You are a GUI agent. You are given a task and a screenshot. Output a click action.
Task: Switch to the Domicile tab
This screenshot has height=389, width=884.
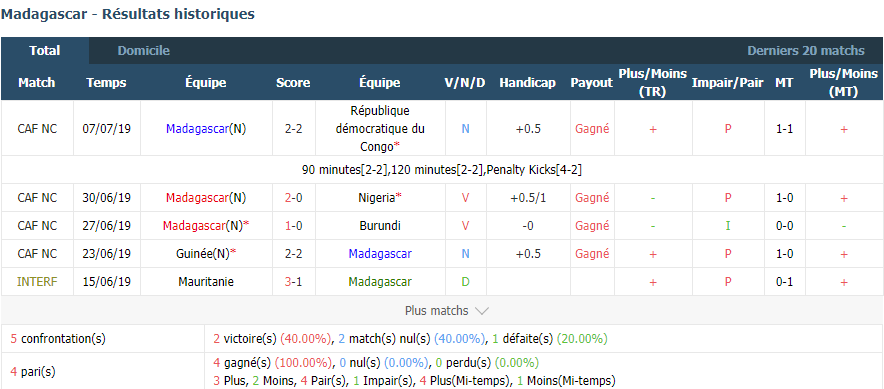pyautogui.click(x=143, y=51)
